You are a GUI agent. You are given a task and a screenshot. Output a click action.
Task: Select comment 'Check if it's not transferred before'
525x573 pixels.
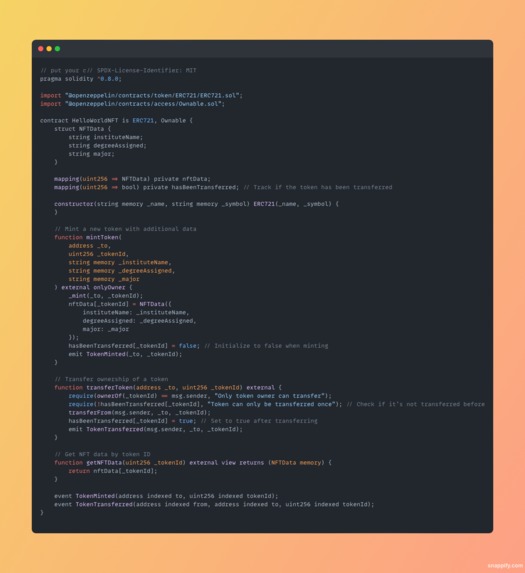tap(415, 404)
